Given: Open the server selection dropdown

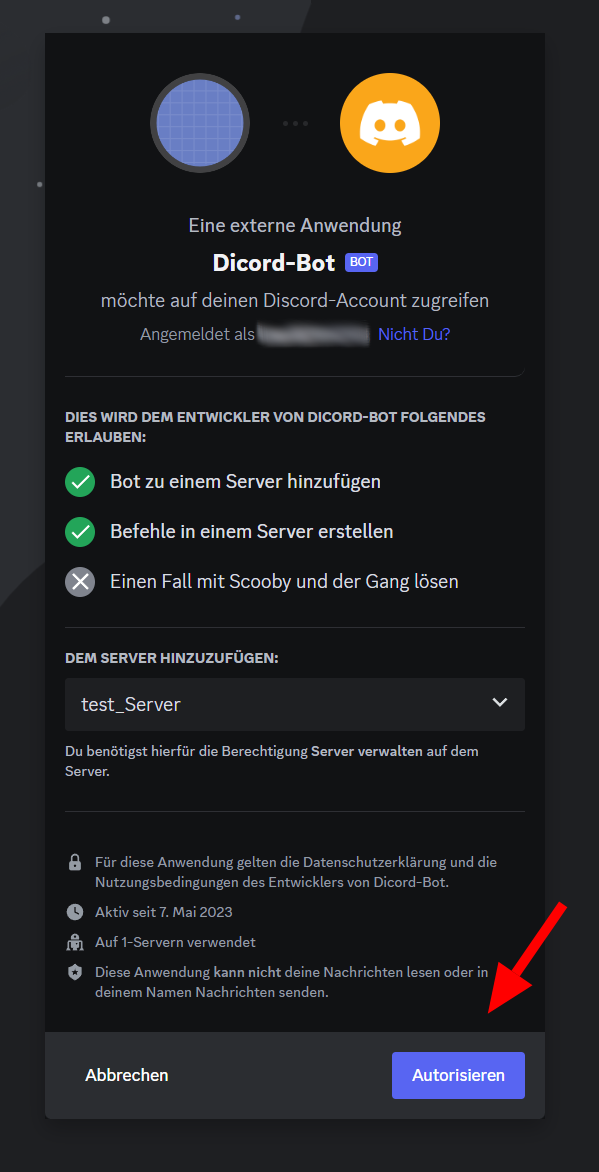Looking at the screenshot, I should 294,704.
